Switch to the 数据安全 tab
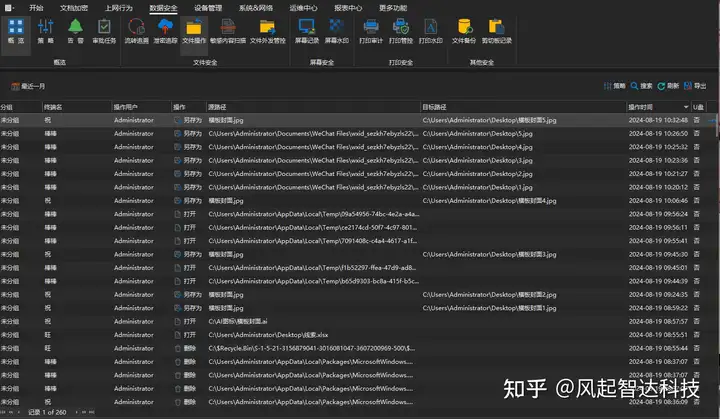Screen dimensions: 720x419 point(163,8)
